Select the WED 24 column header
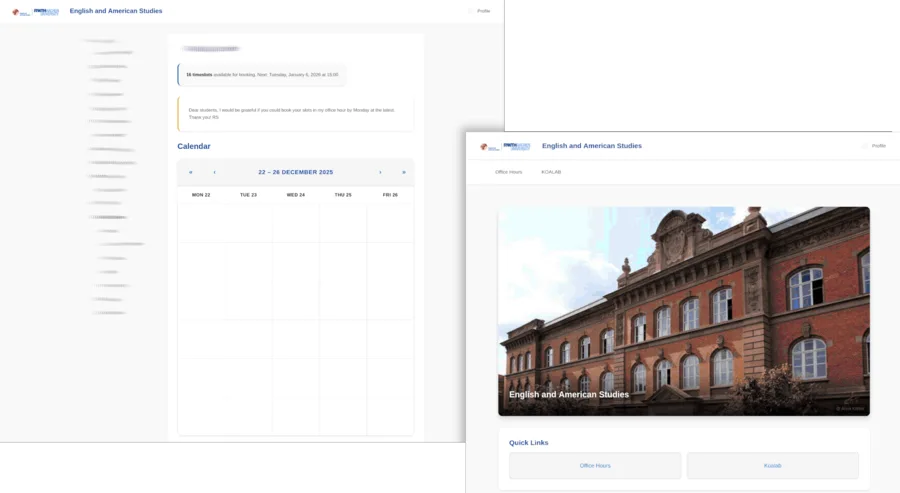 pyautogui.click(x=296, y=195)
